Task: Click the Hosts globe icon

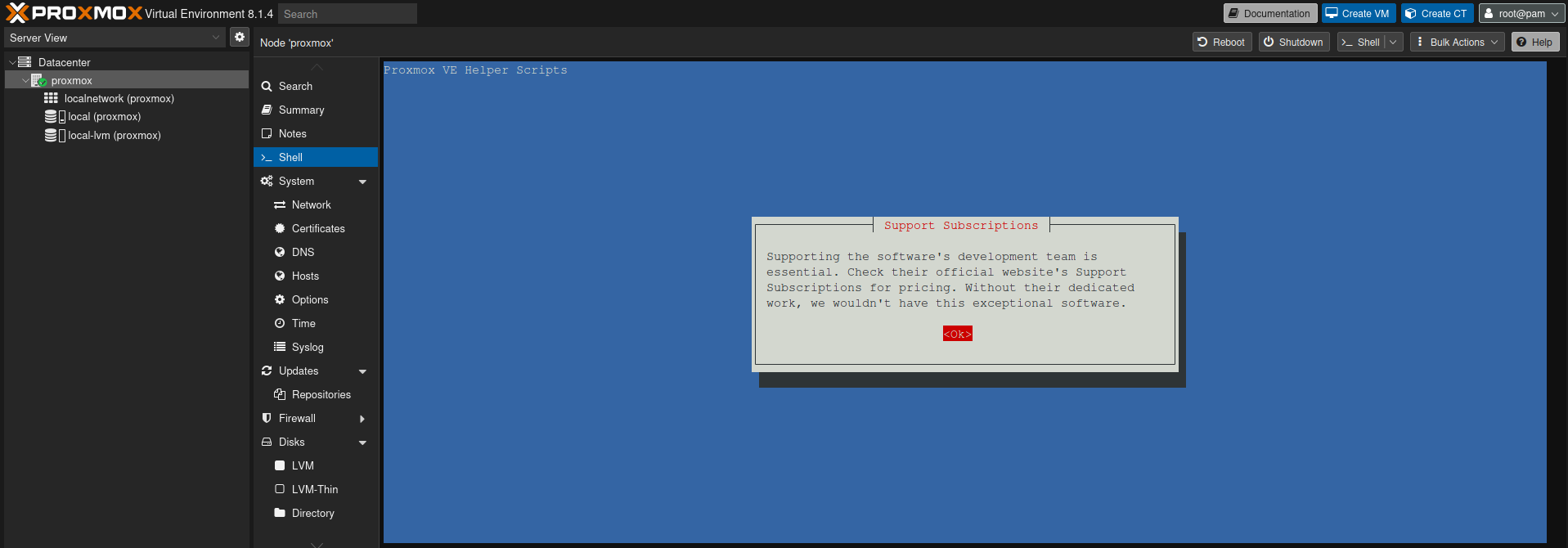Action: coord(280,276)
